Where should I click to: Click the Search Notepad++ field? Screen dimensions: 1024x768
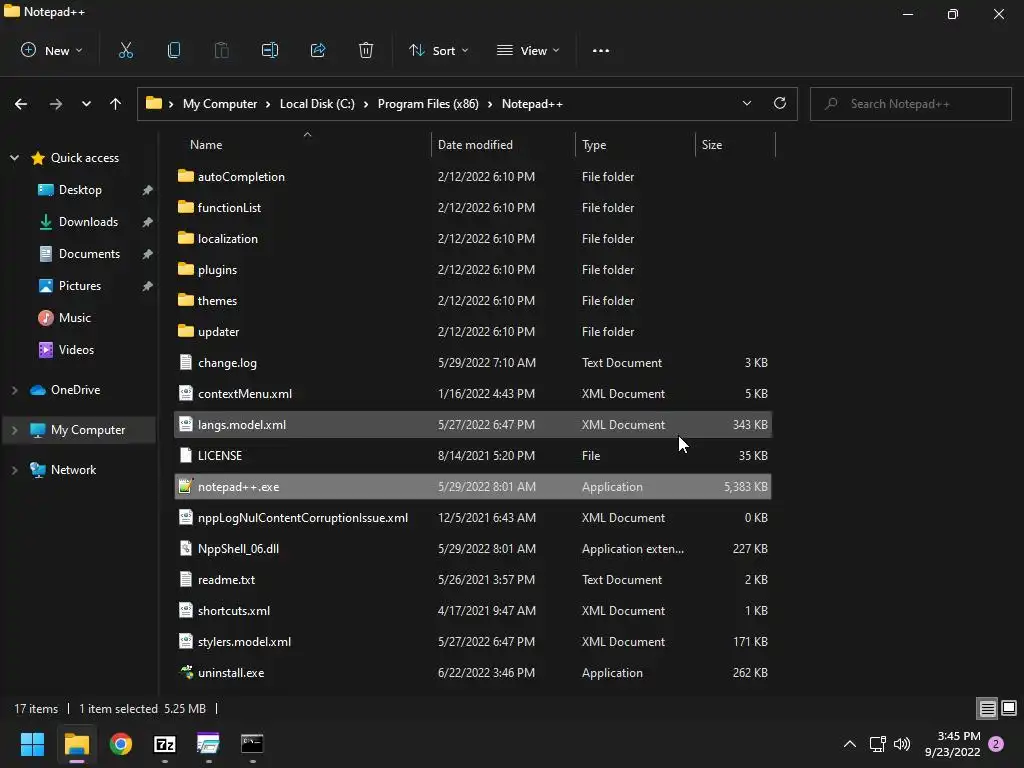coord(910,104)
